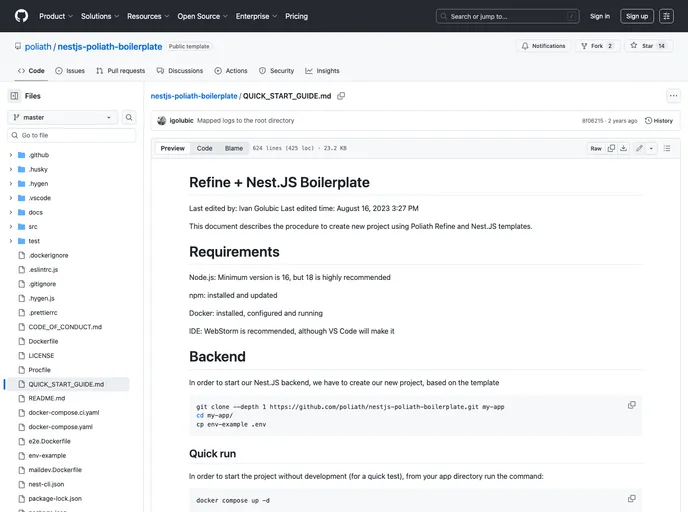The height and width of the screenshot is (512, 688).
Task: Expand the Resources menu
Action: point(148,16)
